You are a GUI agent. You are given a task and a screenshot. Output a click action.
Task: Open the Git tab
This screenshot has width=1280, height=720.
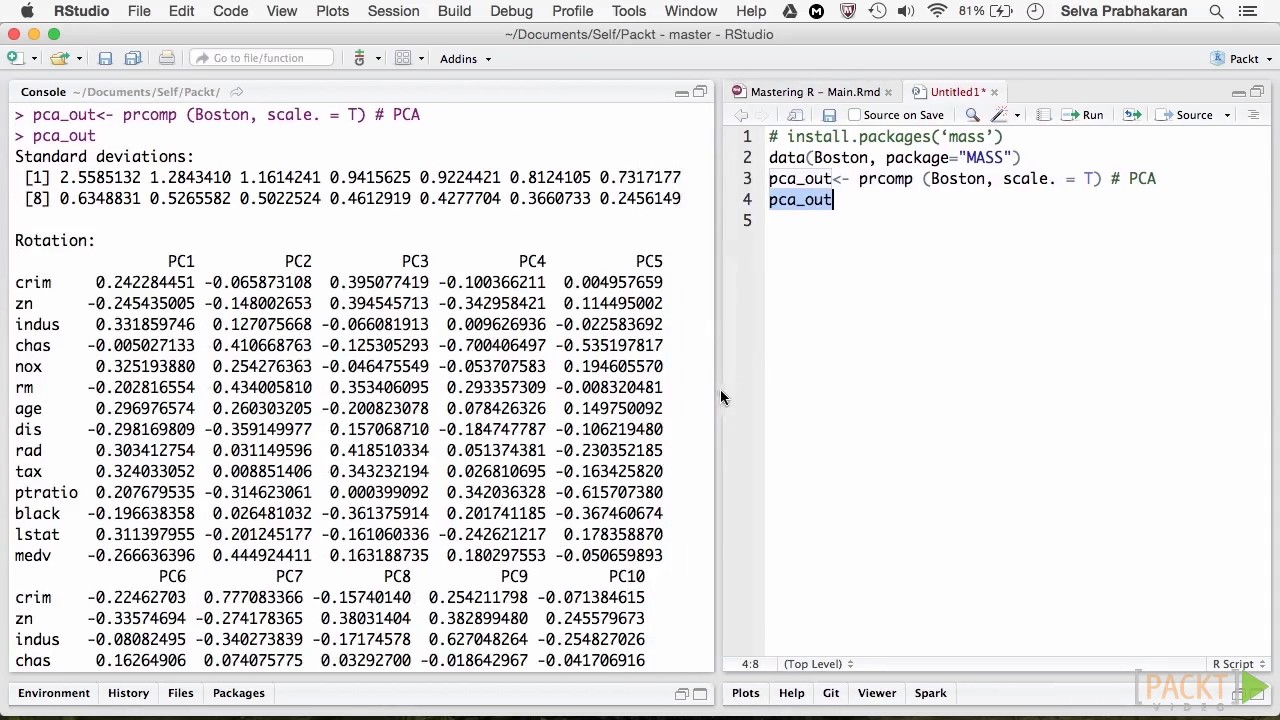pyautogui.click(x=831, y=693)
